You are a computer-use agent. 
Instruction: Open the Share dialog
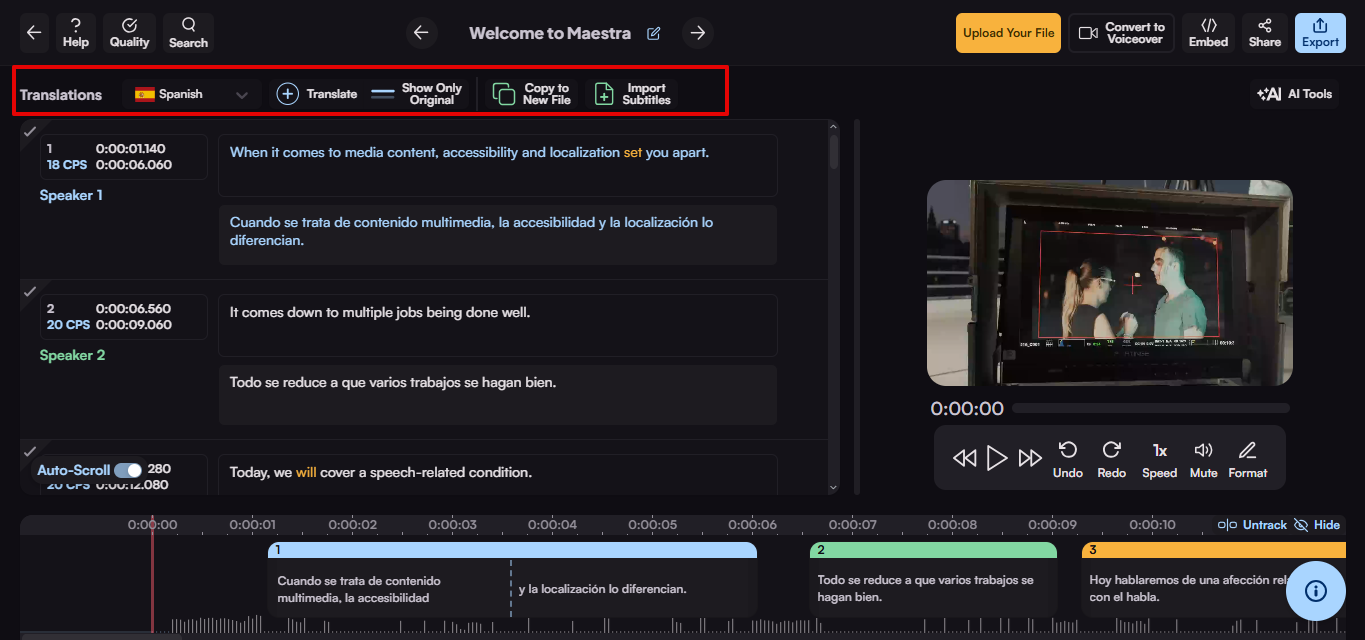click(x=1264, y=33)
